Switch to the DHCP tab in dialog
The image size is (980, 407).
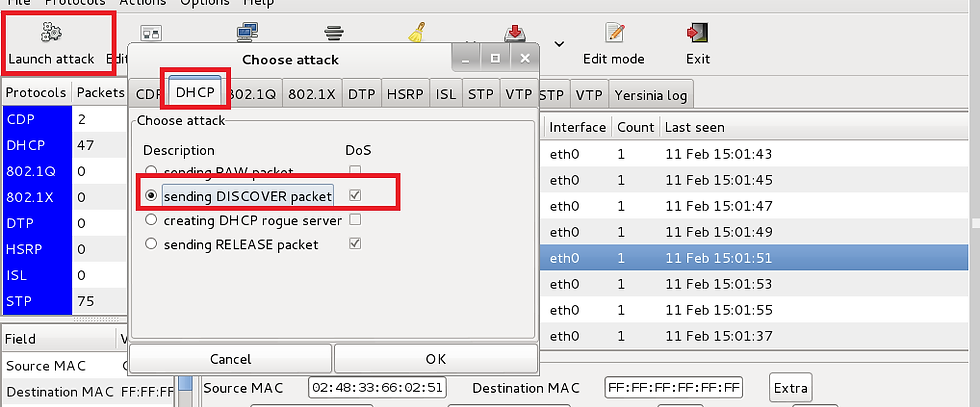coord(195,92)
